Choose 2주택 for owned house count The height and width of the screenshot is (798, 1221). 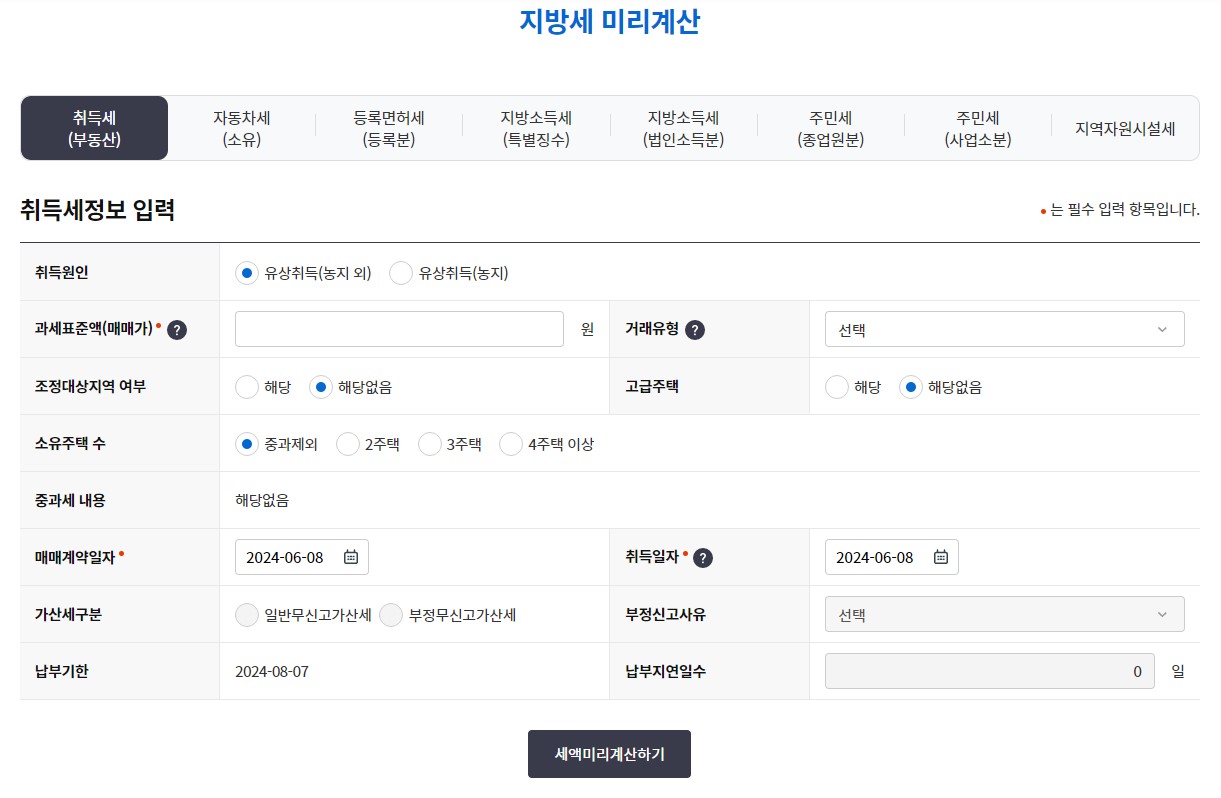(x=348, y=443)
